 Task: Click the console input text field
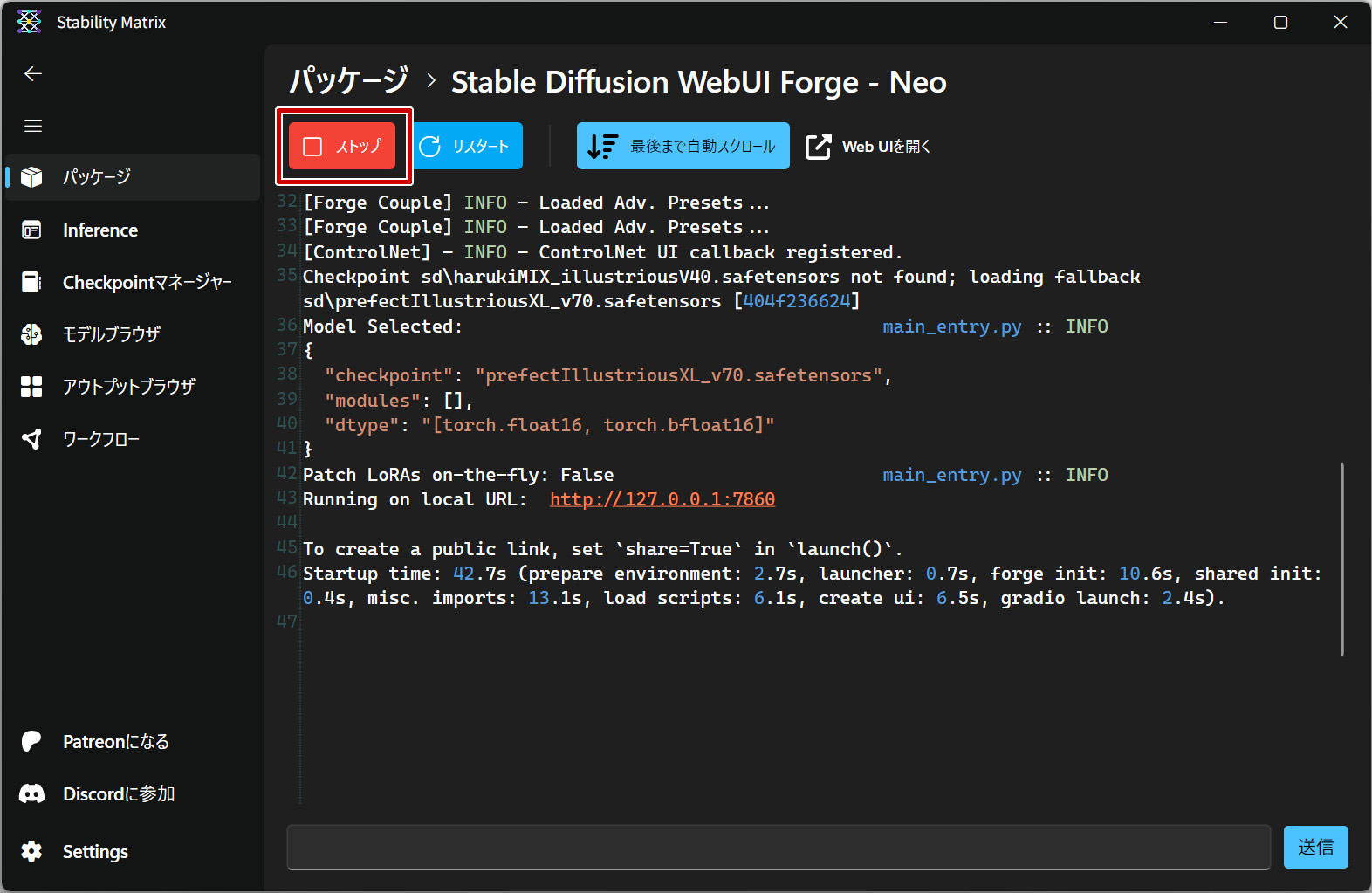778,848
